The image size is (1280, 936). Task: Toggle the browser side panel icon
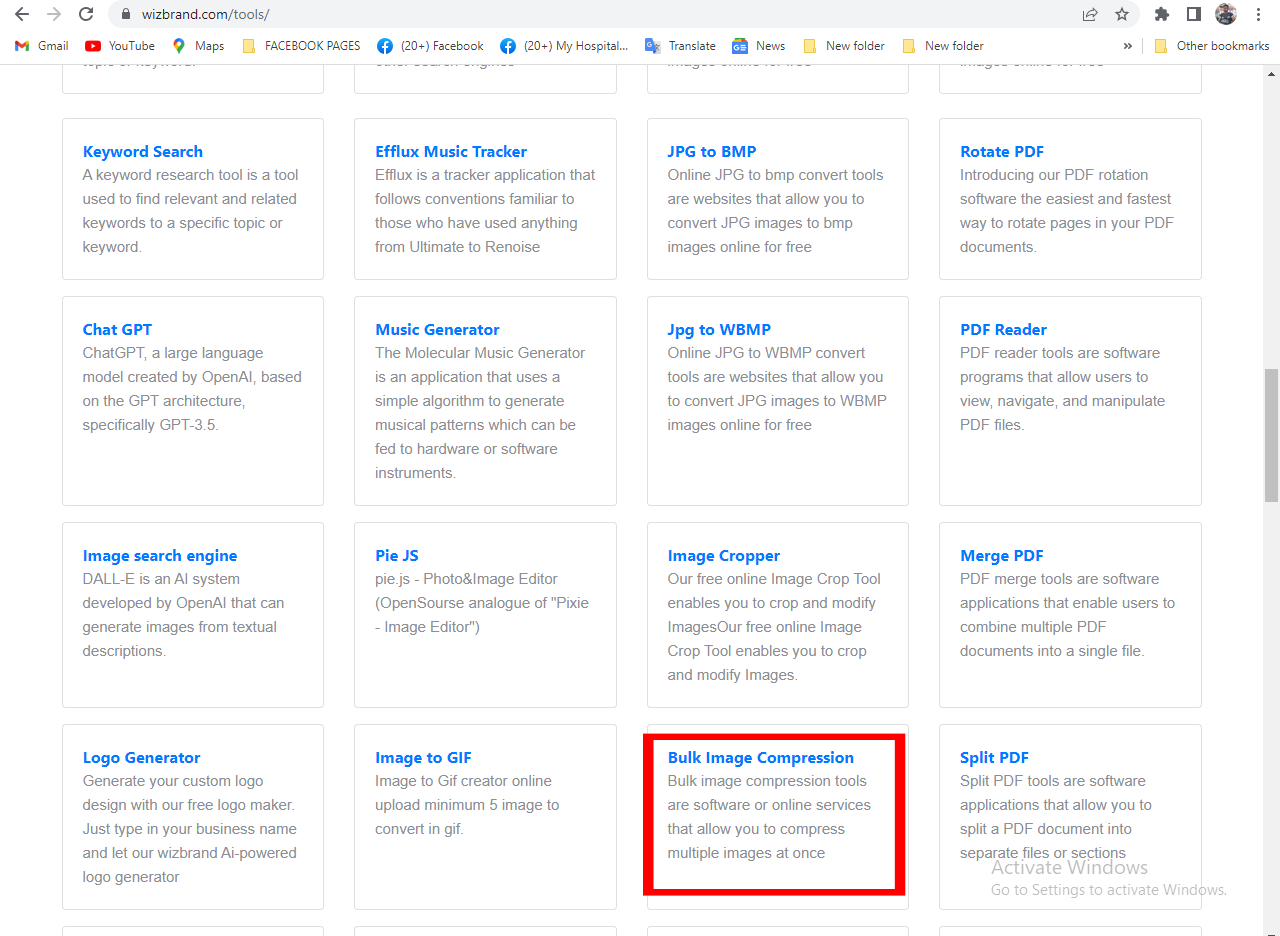point(1193,14)
